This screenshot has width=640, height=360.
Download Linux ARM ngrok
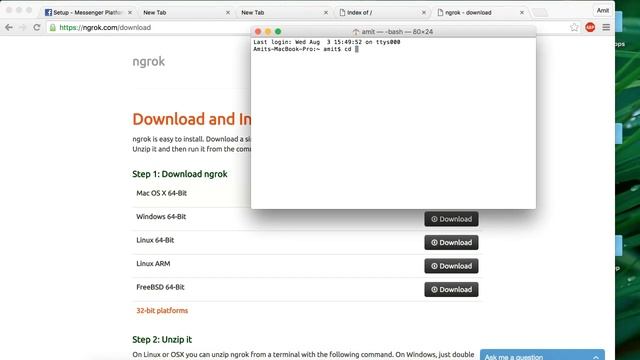pyautogui.click(x=451, y=266)
